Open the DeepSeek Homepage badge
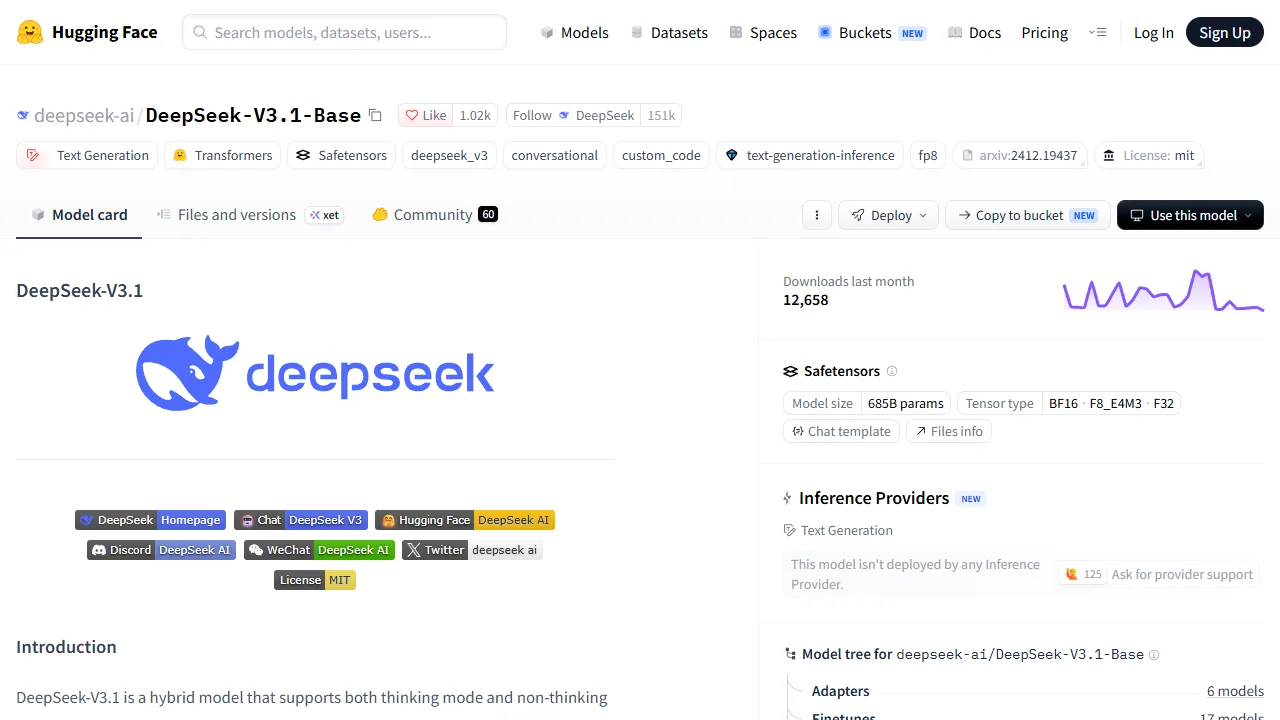The width and height of the screenshot is (1280, 720). point(150,520)
